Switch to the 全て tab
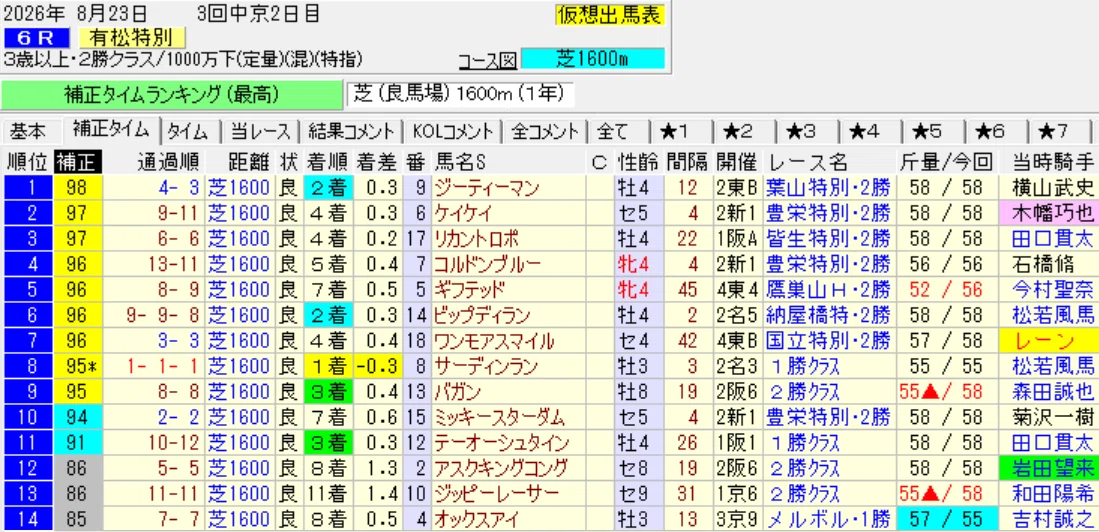 (612, 131)
